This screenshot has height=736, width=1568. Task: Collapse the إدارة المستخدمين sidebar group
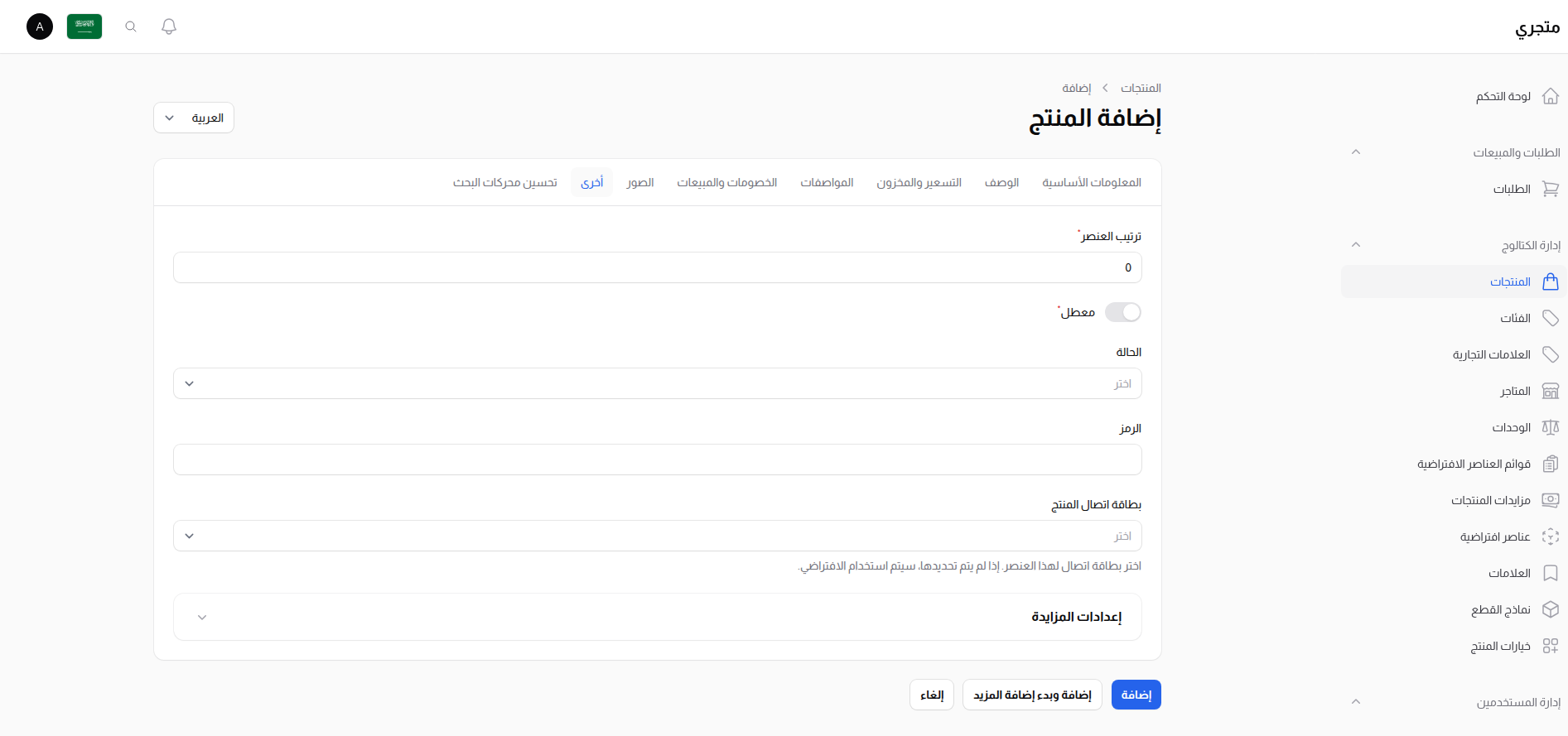pyautogui.click(x=1356, y=702)
